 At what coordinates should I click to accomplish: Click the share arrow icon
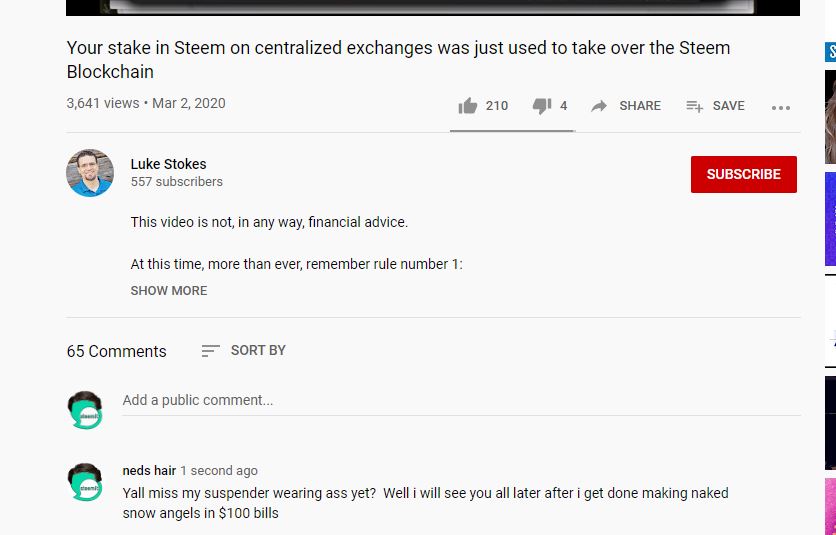[599, 106]
